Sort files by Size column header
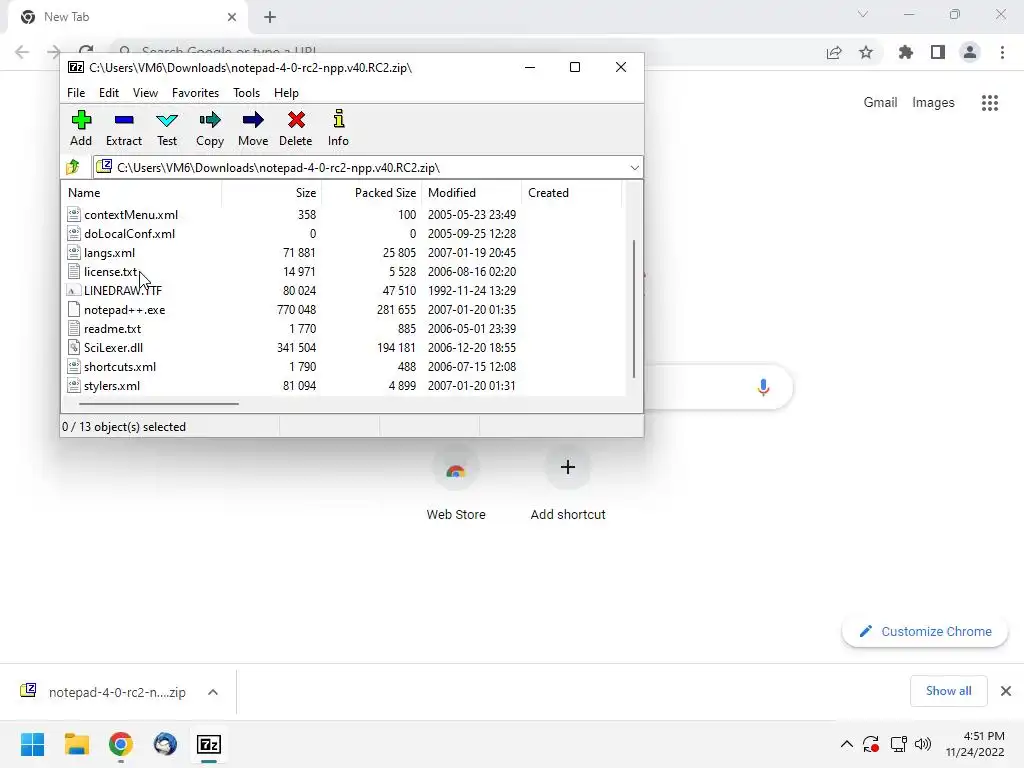Image resolution: width=1024 pixels, height=768 pixels. pos(272,193)
